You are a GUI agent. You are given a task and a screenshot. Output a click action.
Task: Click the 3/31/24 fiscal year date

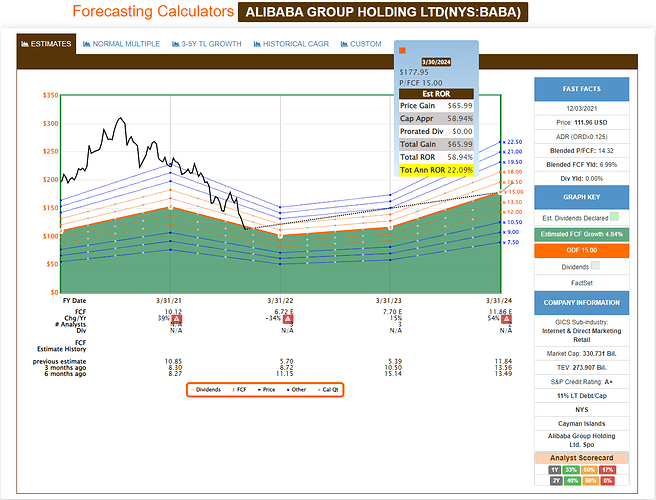(x=499, y=300)
